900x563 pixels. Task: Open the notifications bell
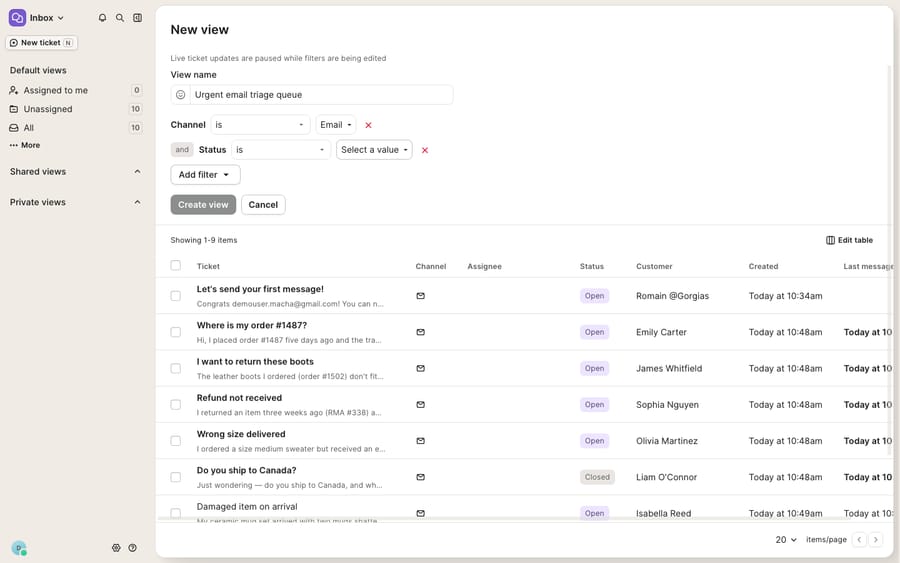click(102, 18)
